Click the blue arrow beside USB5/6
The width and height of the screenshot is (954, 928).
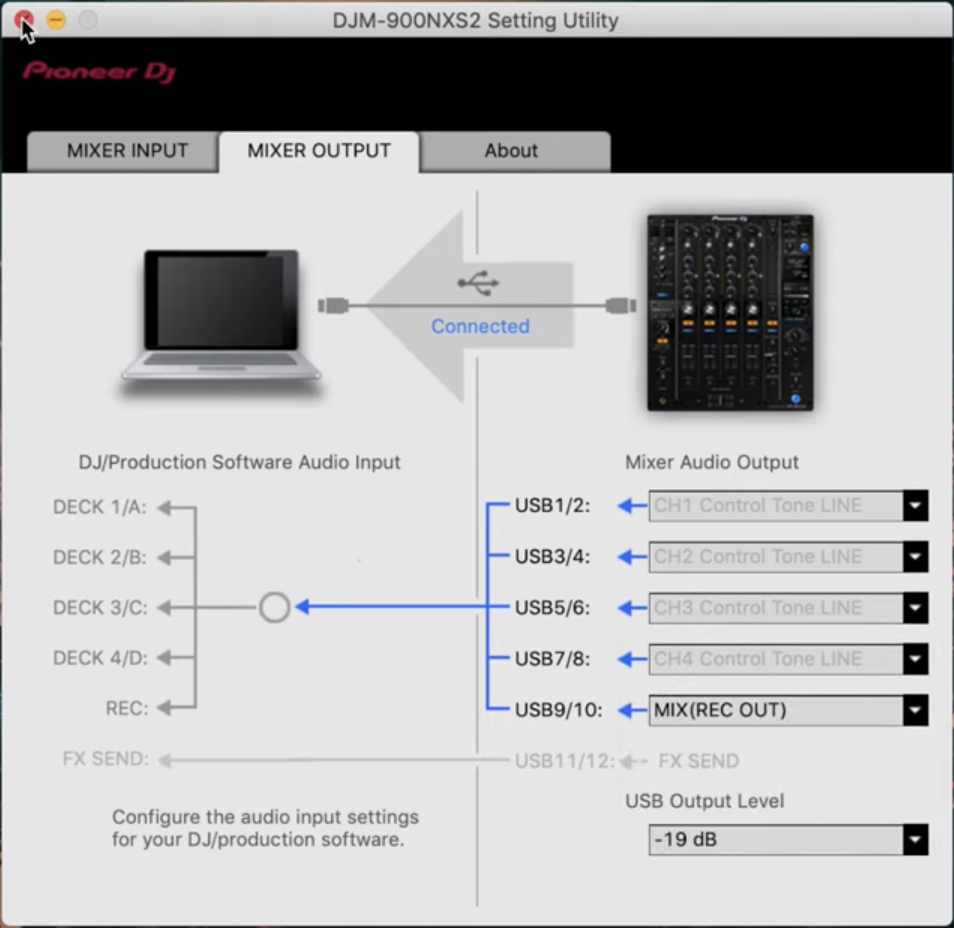[632, 608]
